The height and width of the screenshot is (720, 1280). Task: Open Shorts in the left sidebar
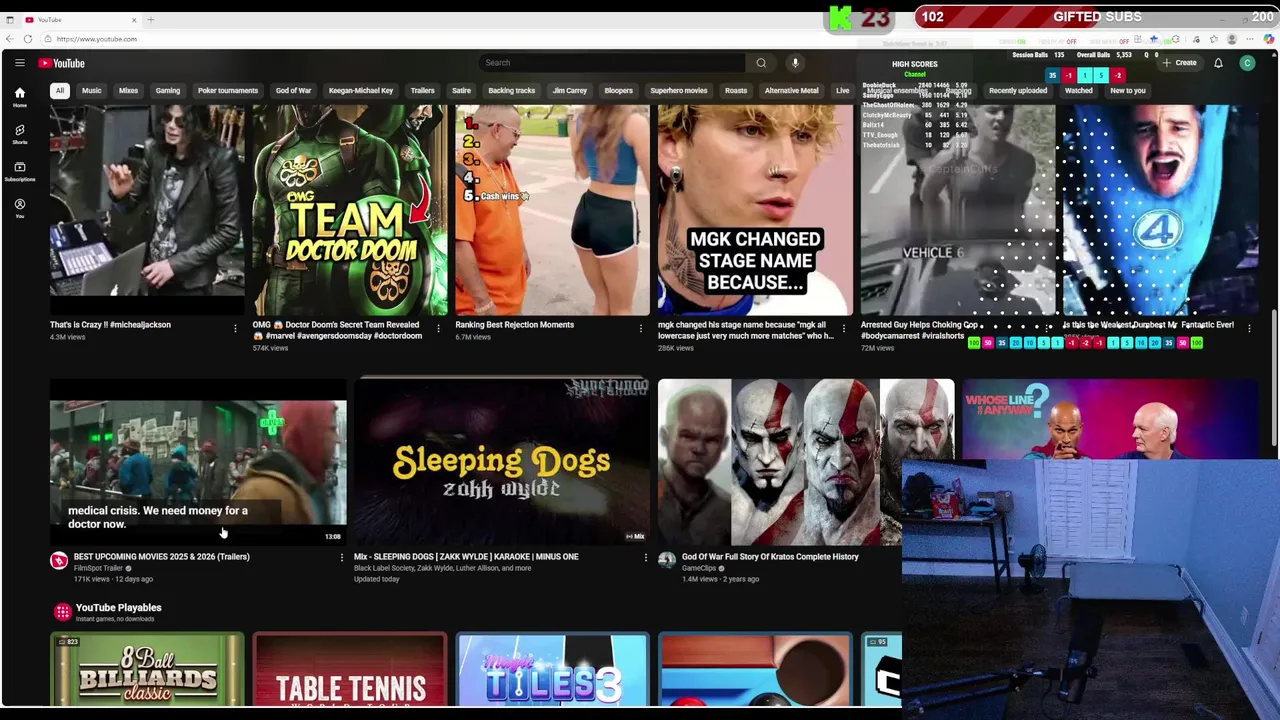tap(19, 134)
